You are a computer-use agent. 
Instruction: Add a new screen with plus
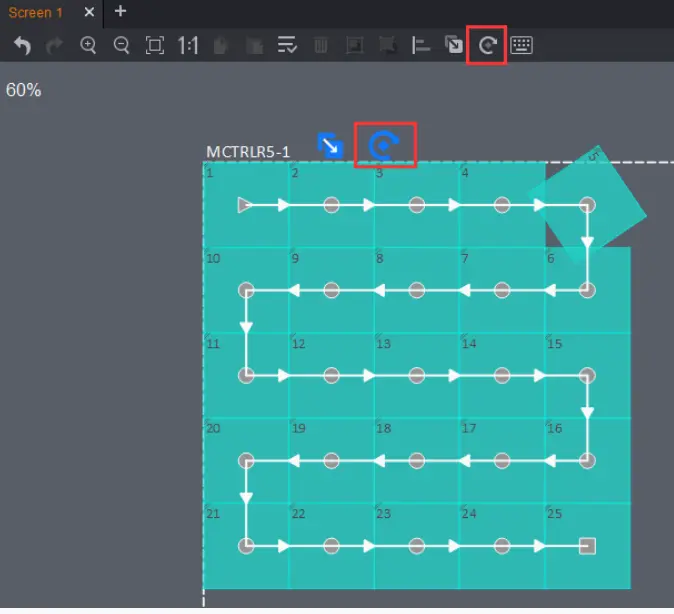coord(120,11)
